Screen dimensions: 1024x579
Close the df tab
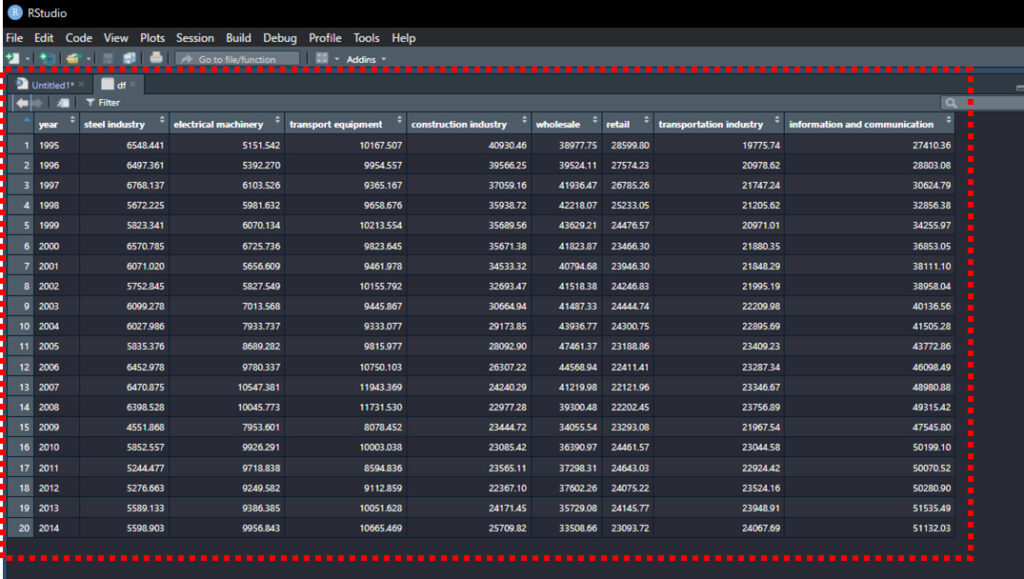point(132,85)
